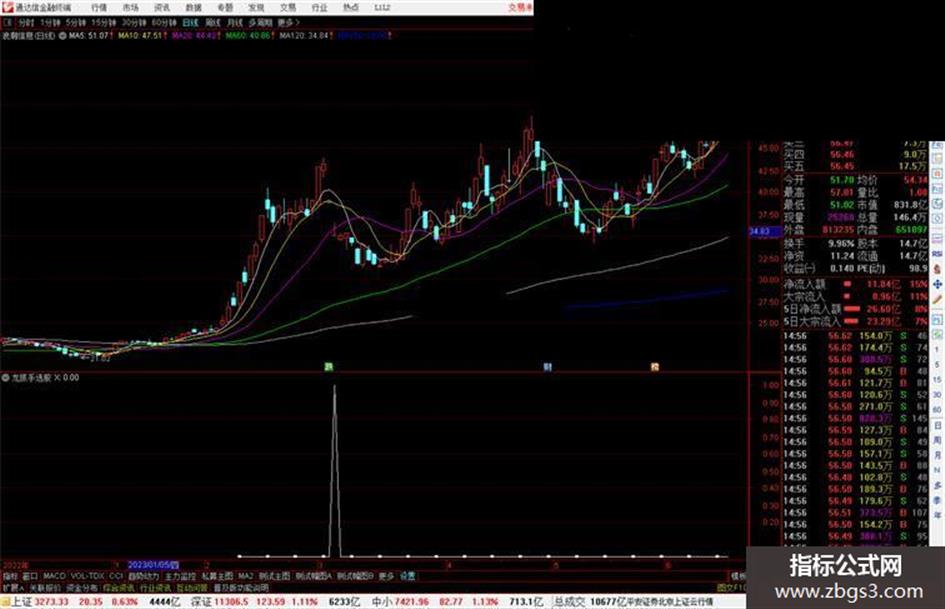Open the 市场 menu

click(x=130, y=7)
